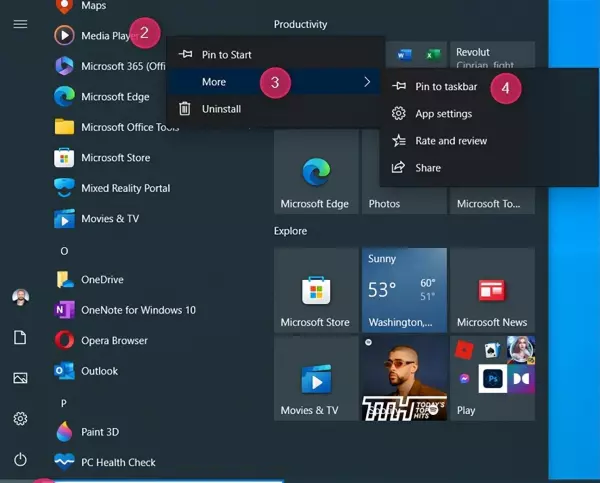
Task: Open the Movies & TV tile
Action: [316, 378]
